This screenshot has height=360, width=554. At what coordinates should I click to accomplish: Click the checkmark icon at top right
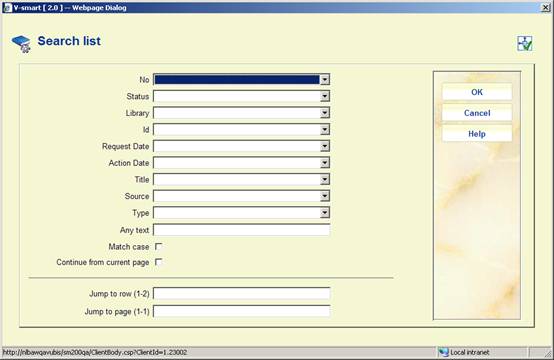click(x=525, y=44)
